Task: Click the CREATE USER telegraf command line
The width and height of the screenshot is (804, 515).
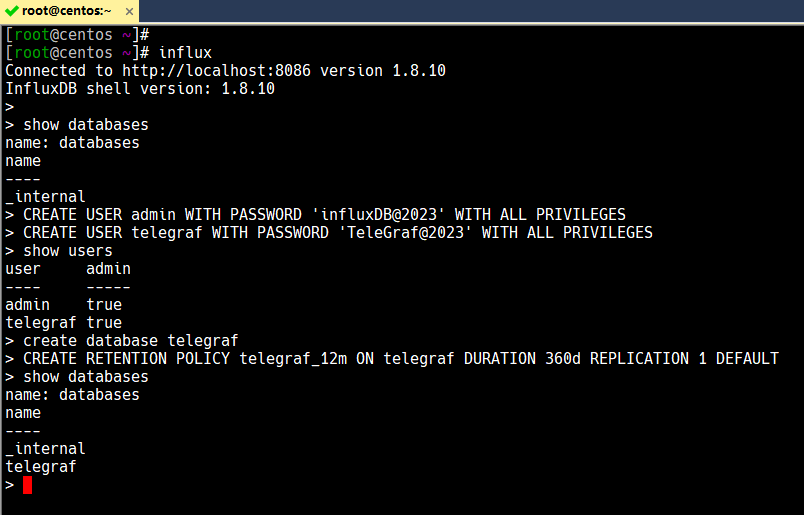Action: [337, 233]
